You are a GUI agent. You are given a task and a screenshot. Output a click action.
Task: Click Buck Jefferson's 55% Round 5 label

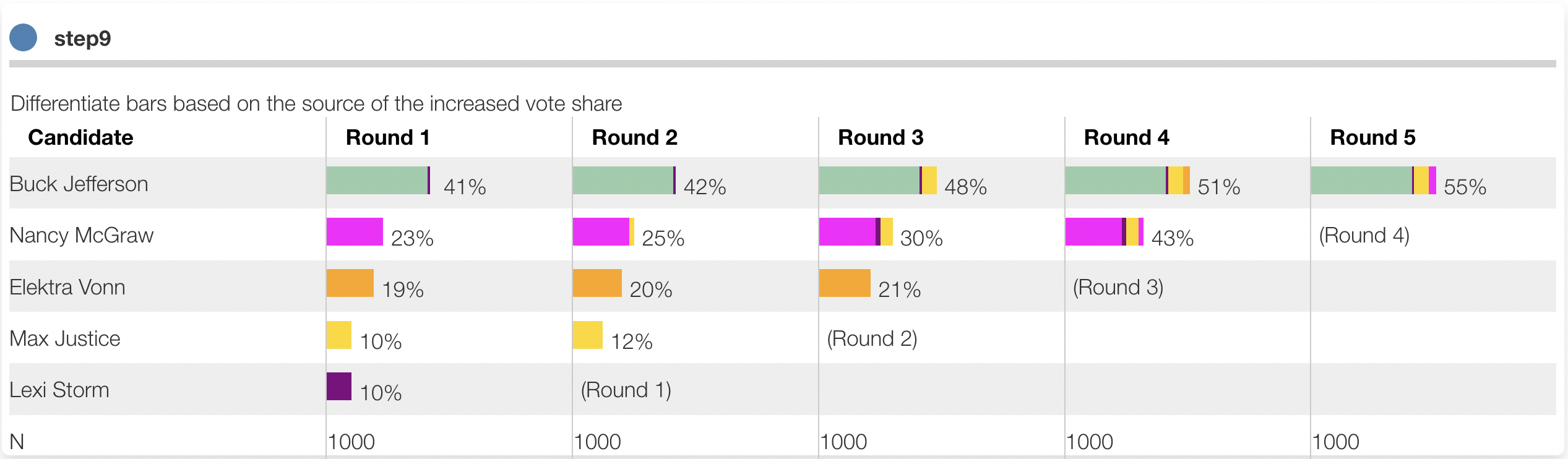[1465, 187]
